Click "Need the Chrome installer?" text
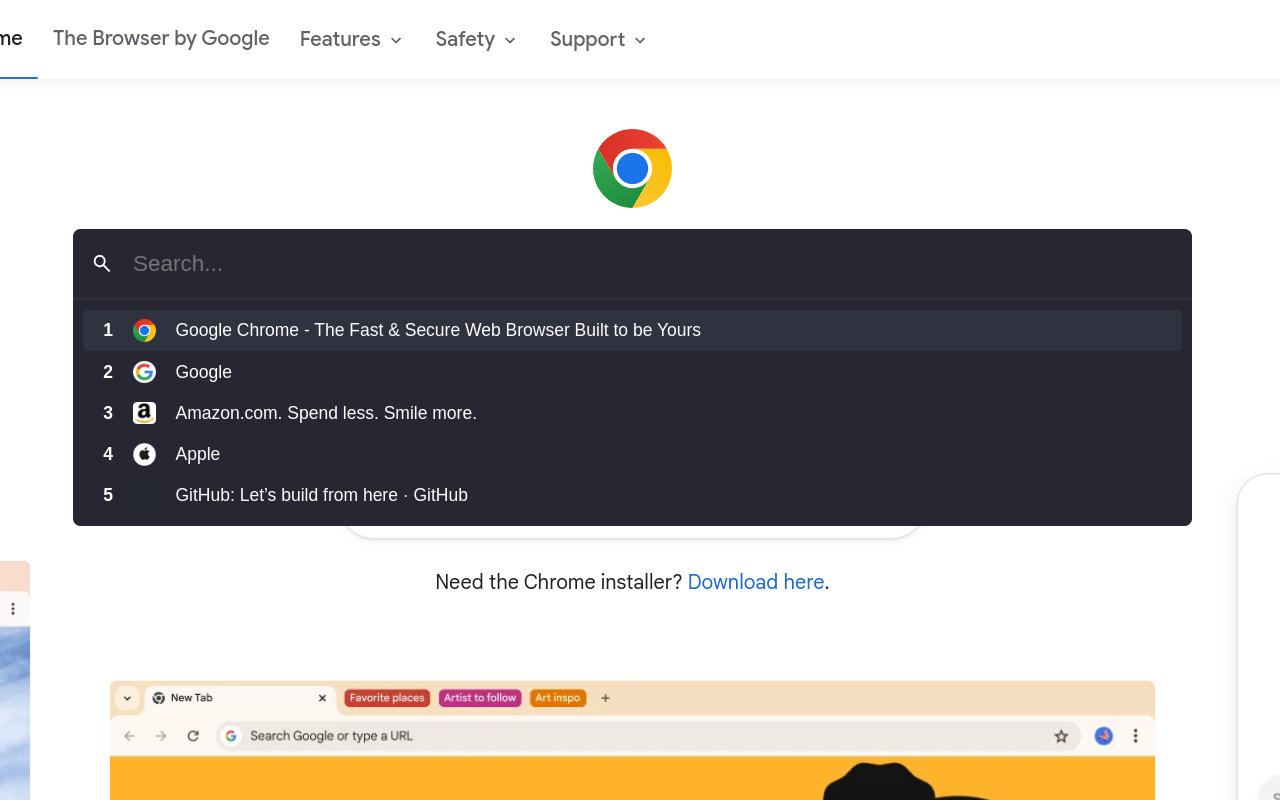1280x800 pixels. [559, 582]
